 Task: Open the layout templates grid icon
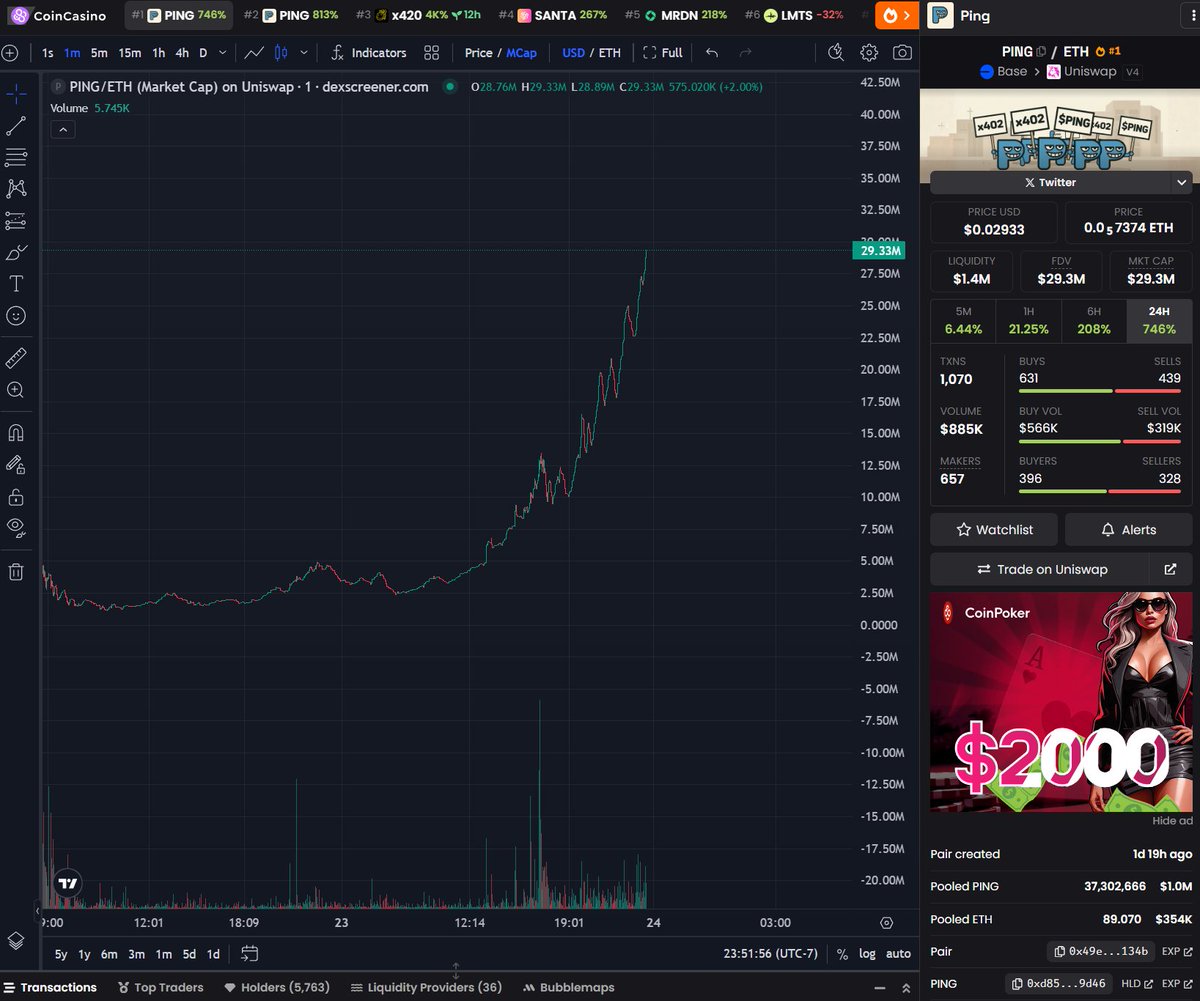(431, 52)
